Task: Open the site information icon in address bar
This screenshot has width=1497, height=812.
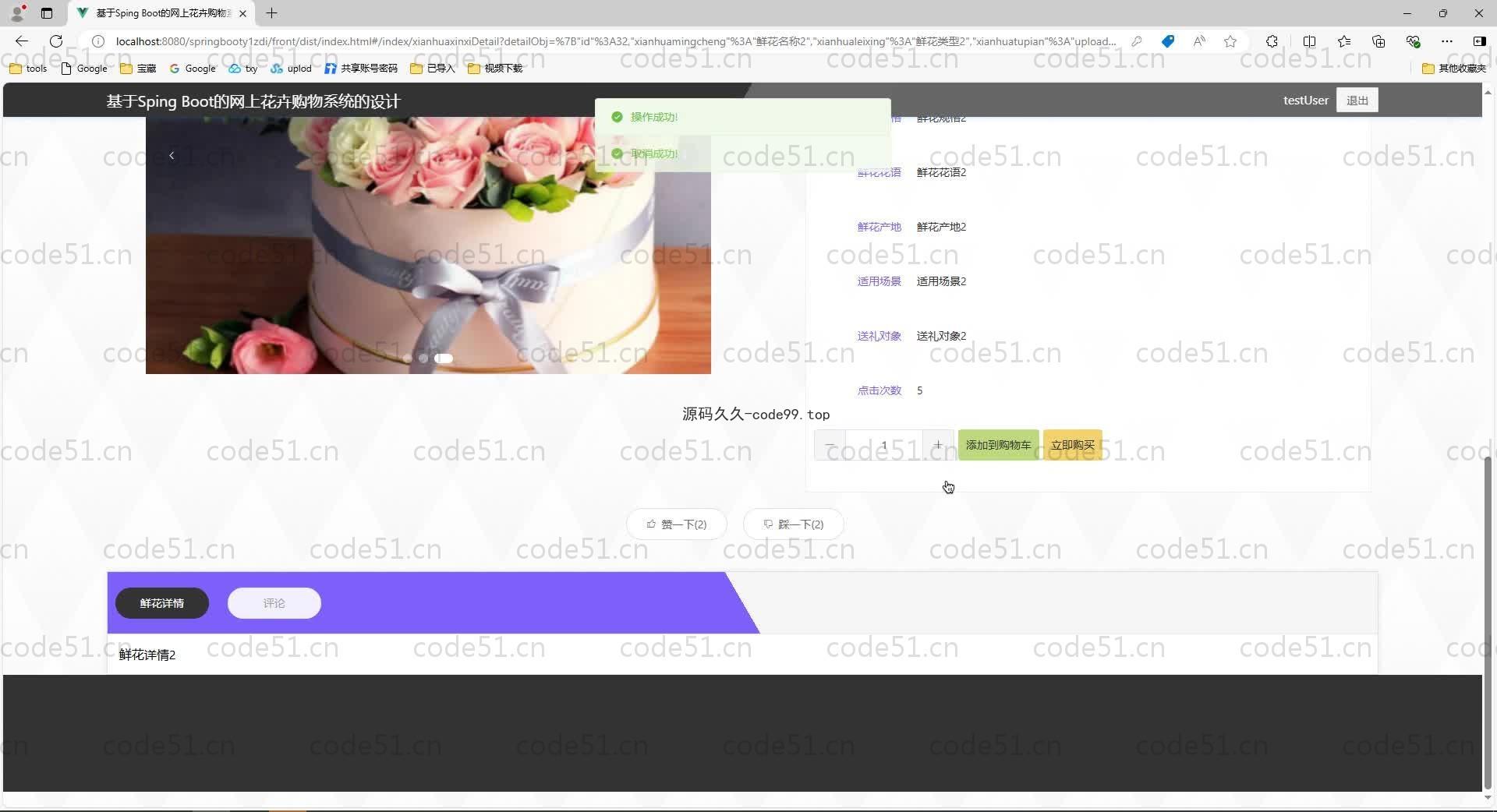Action: 98,41
